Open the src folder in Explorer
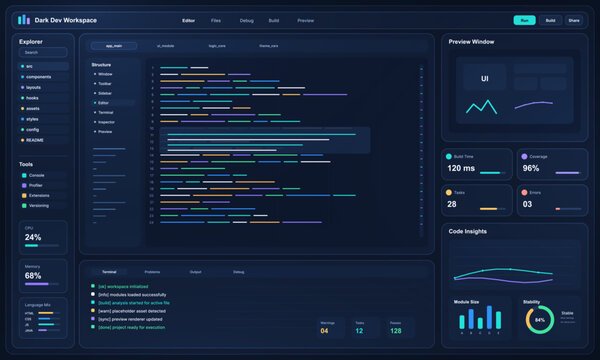The height and width of the screenshot is (360, 600). pyautogui.click(x=43, y=66)
